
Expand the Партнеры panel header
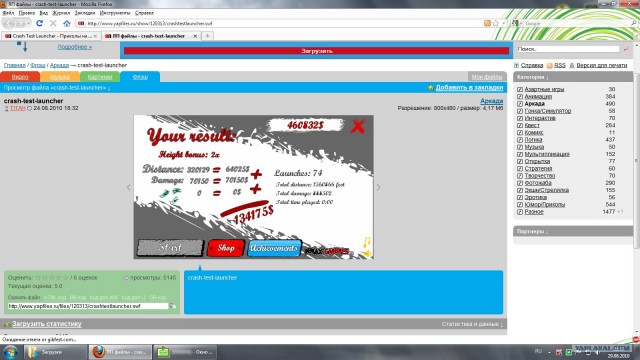[x=573, y=231]
